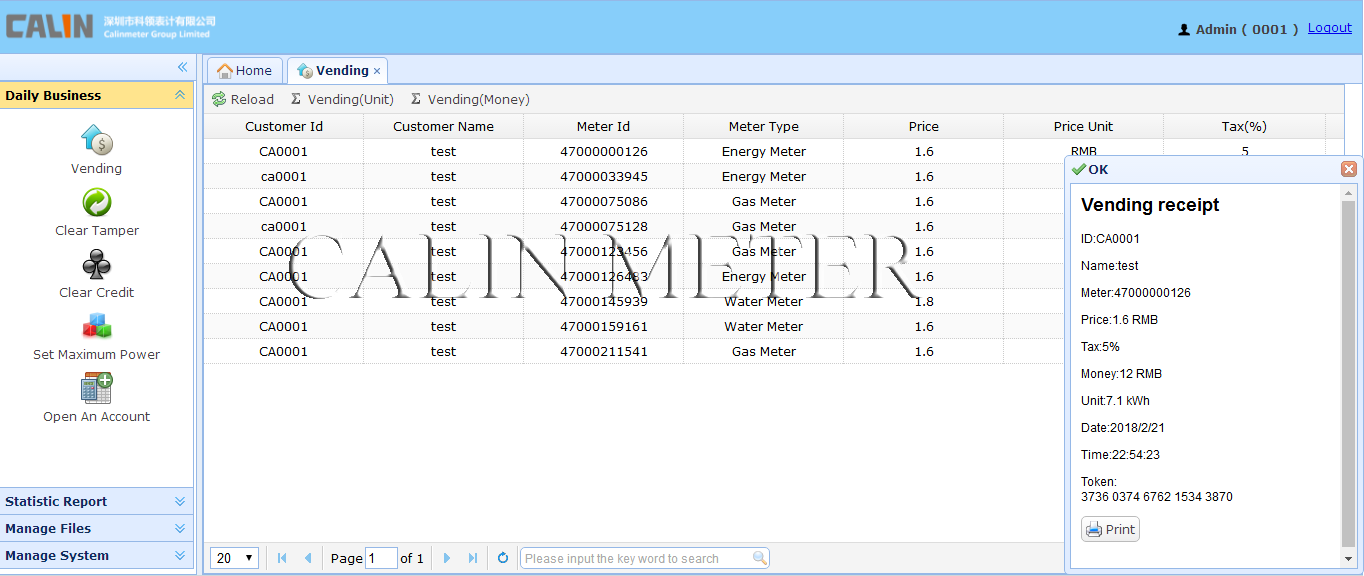The image size is (1364, 576).
Task: Expand the Manage System panel
Action: pyautogui.click(x=180, y=555)
